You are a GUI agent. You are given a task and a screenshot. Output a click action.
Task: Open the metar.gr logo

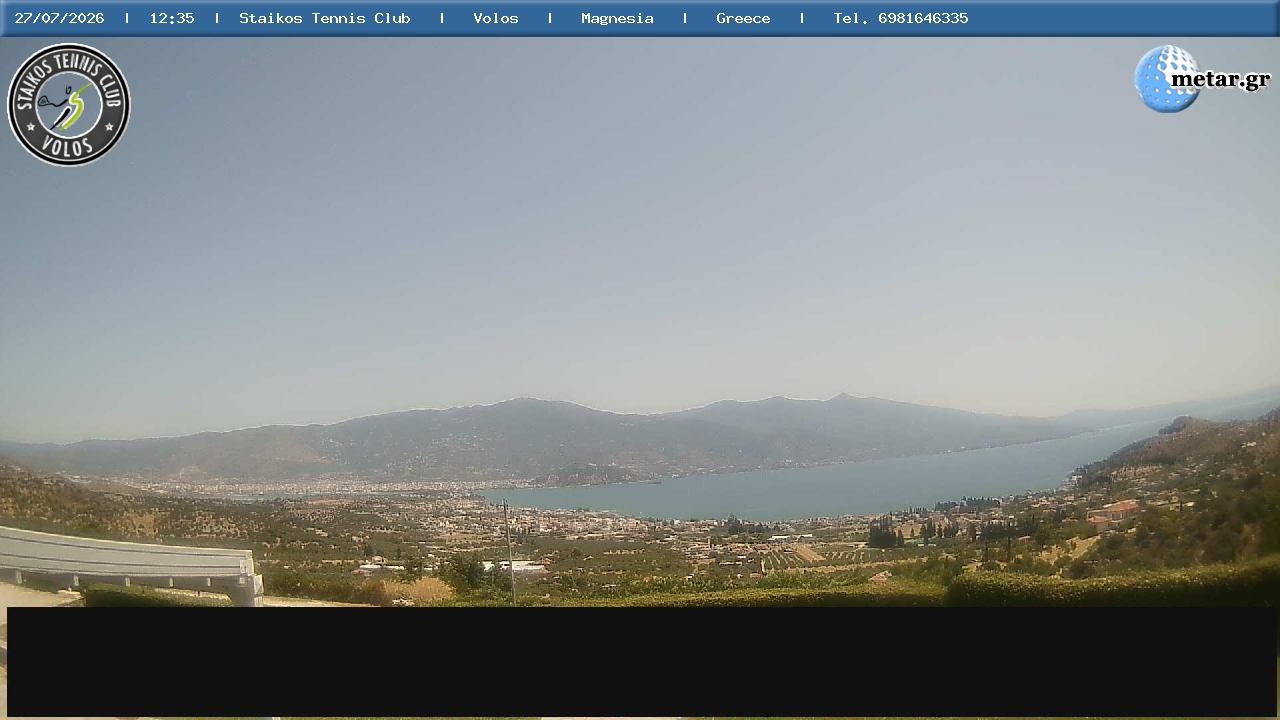[x=1202, y=79]
